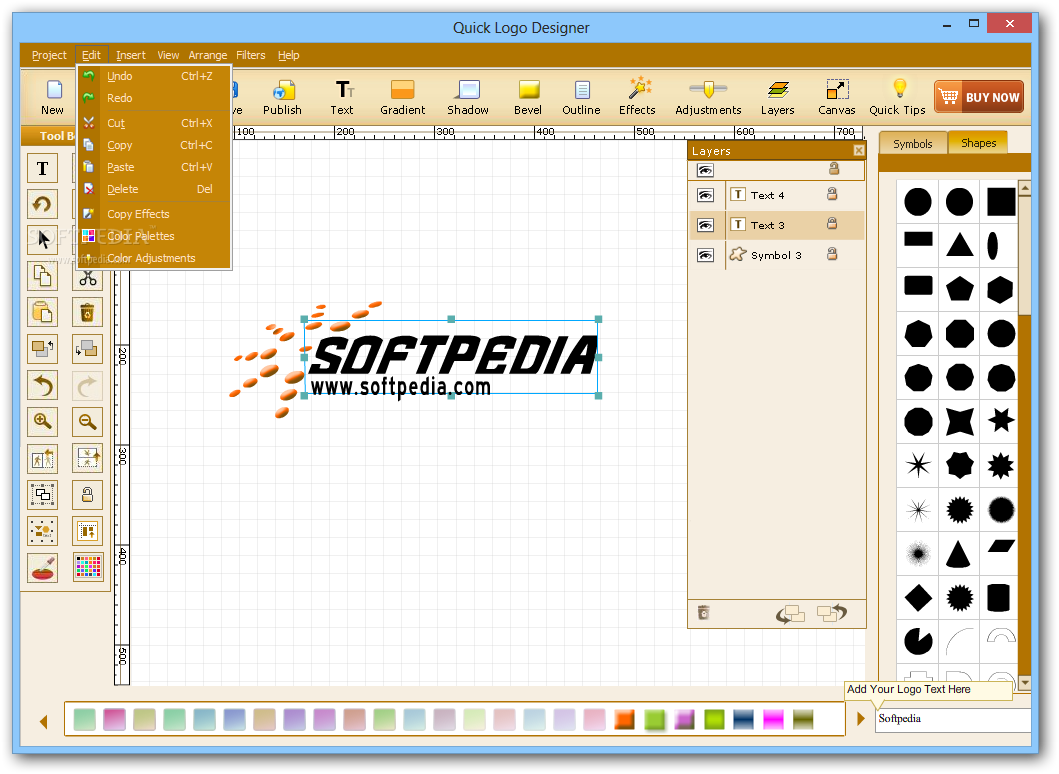This screenshot has width=1059, height=774.
Task: Choose Copy Effects in Edit menu
Action: point(155,214)
